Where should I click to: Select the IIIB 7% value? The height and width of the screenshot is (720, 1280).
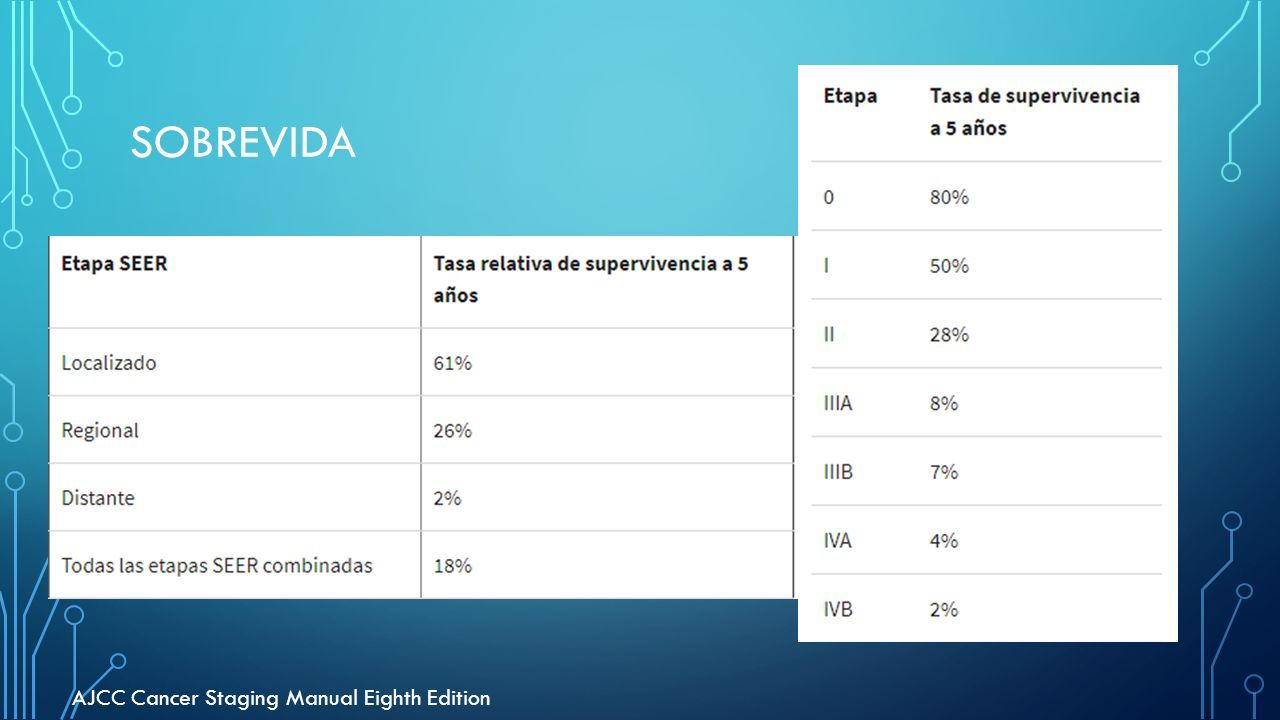(944, 472)
